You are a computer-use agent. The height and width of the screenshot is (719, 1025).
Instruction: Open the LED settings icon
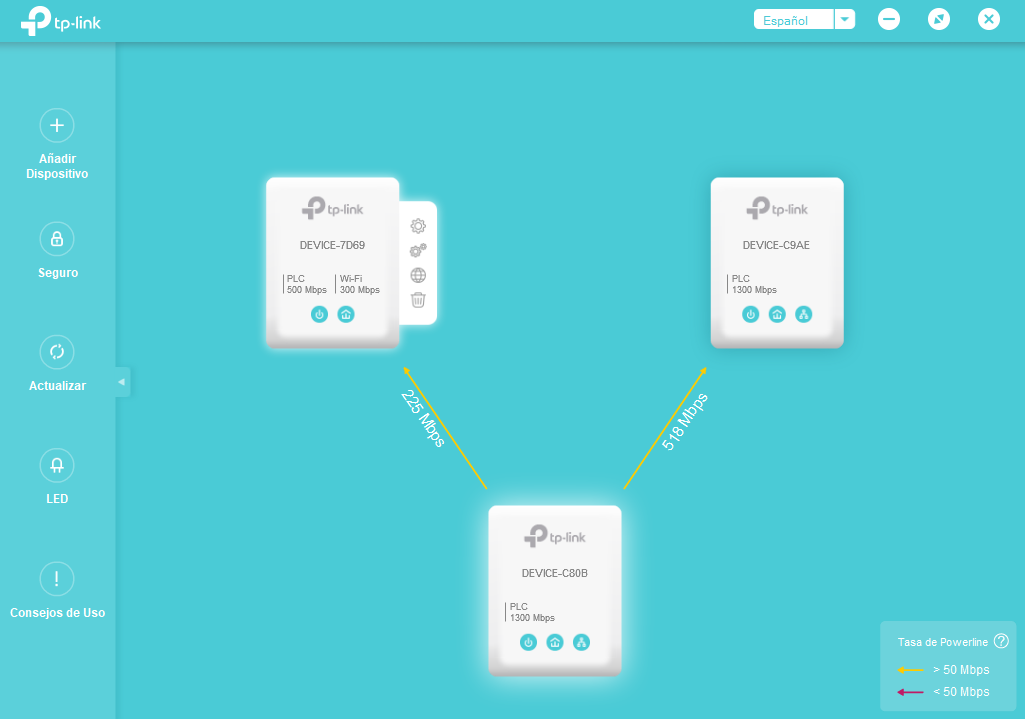pyautogui.click(x=57, y=465)
